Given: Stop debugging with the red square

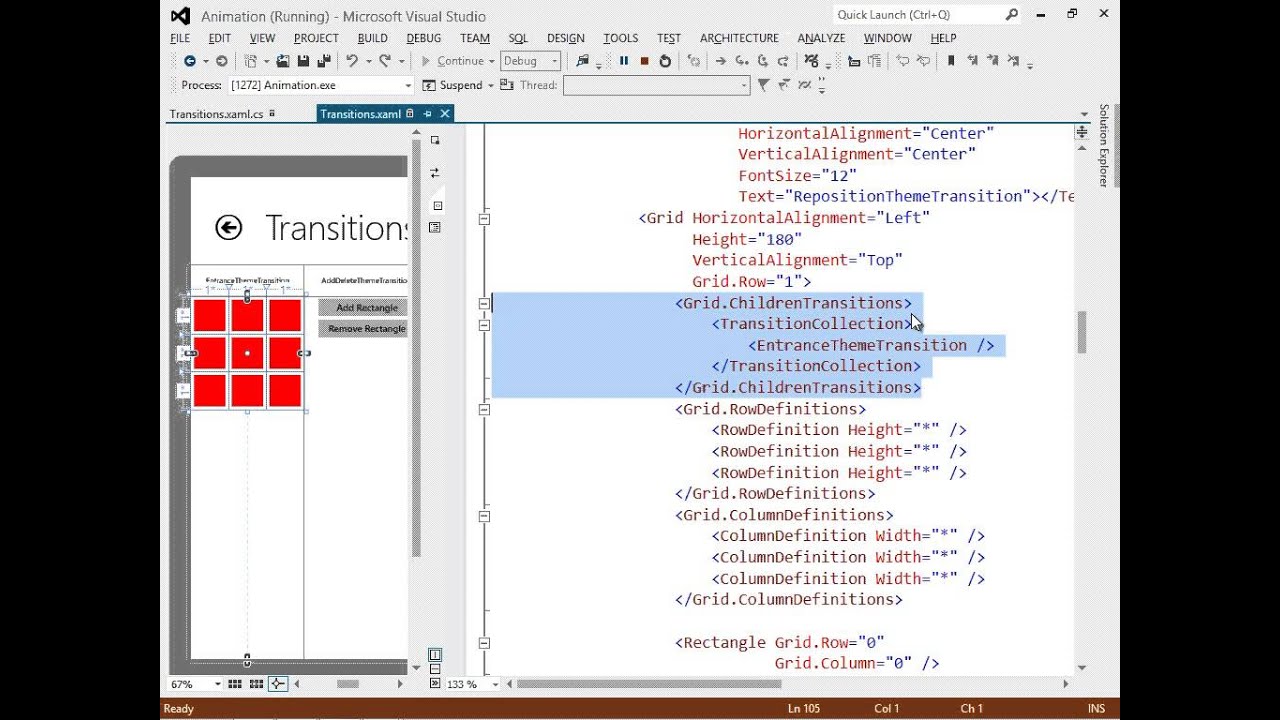Looking at the screenshot, I should (x=645, y=61).
